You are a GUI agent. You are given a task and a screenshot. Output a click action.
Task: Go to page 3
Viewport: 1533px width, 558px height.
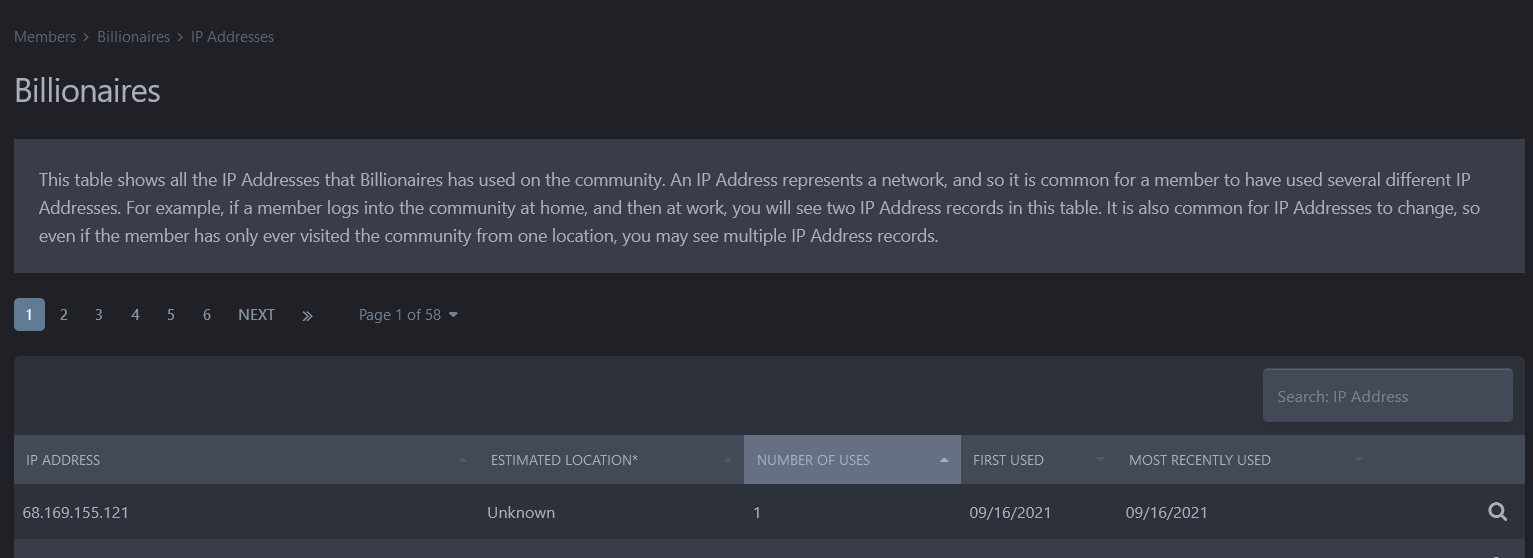point(99,315)
